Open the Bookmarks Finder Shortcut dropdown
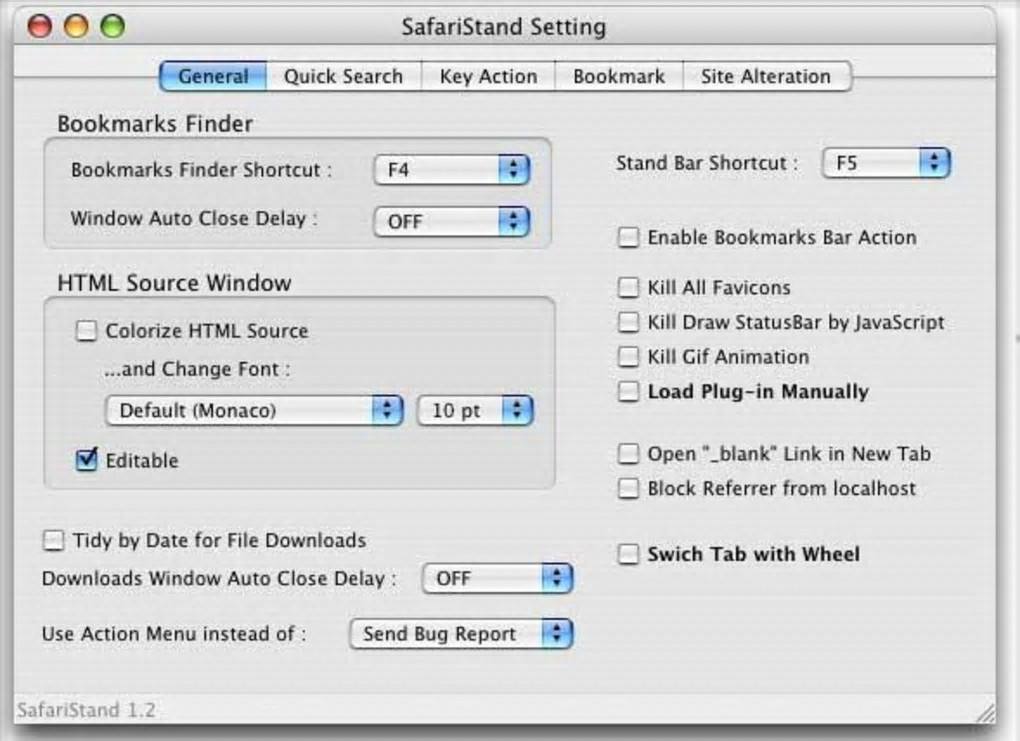 tap(451, 170)
